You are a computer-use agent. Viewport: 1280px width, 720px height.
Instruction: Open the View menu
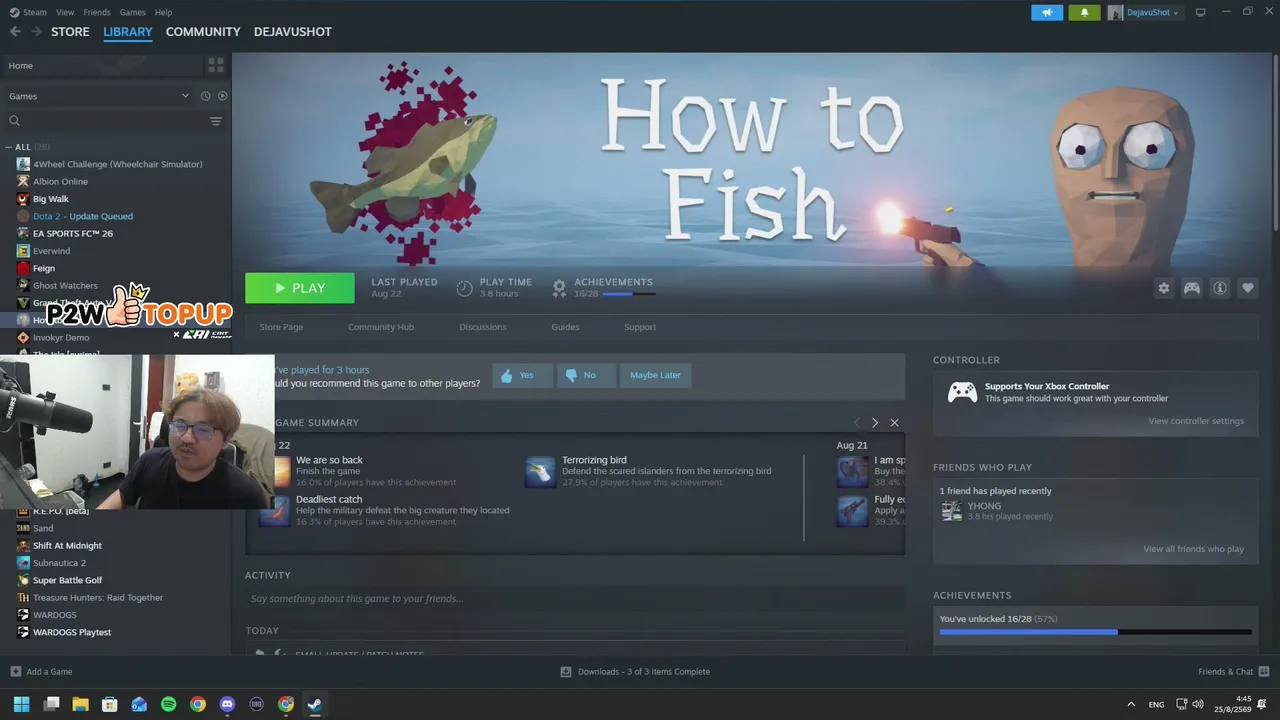[x=65, y=12]
